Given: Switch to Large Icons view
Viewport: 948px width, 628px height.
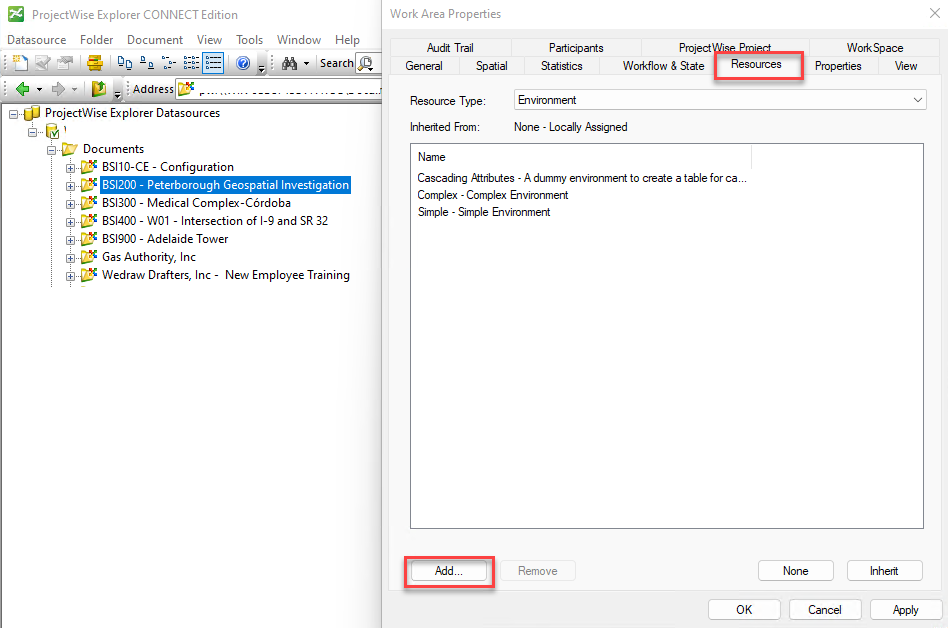Looking at the screenshot, I should pyautogui.click(x=125, y=63).
